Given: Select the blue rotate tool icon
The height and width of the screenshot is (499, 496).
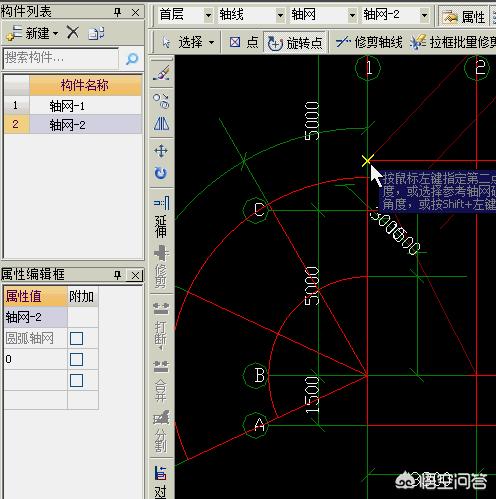Looking at the screenshot, I should (161, 173).
